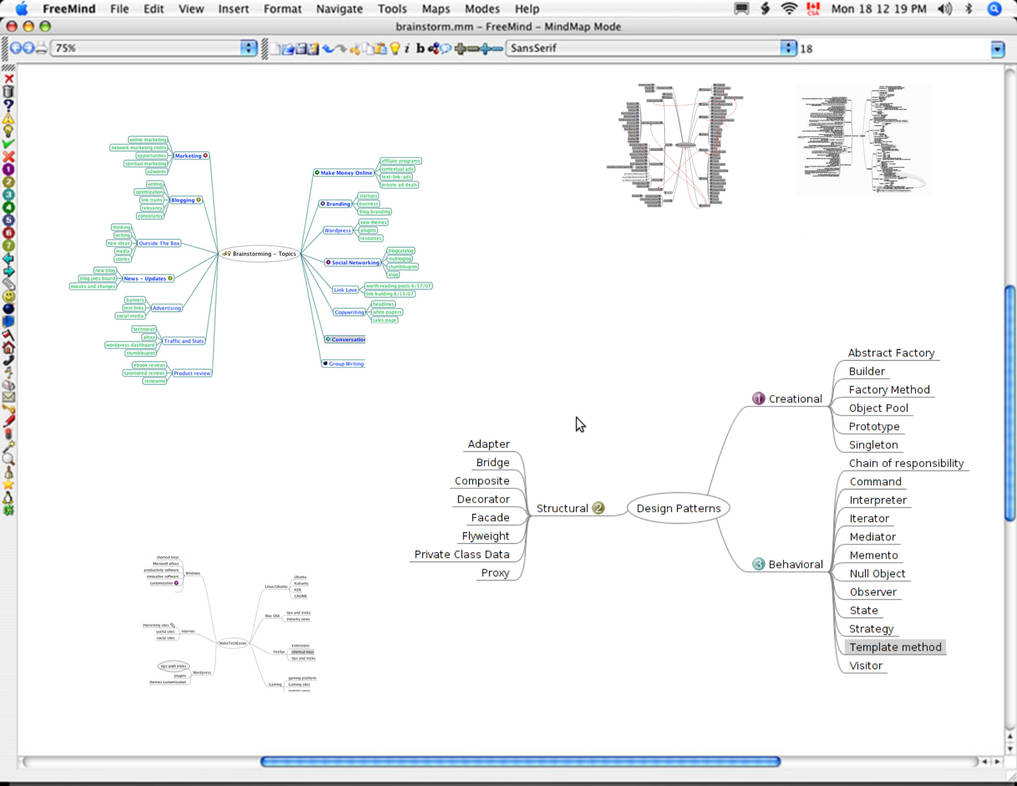This screenshot has height=786, width=1017.
Task: Click the Flyweight node
Action: 485,536
